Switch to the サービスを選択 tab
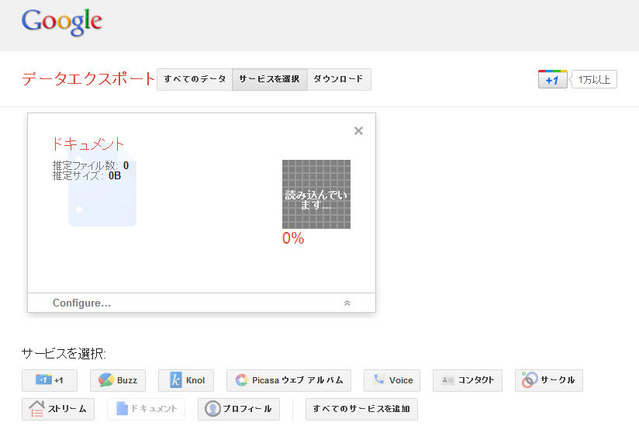The width and height of the screenshot is (639, 426). tap(270, 79)
